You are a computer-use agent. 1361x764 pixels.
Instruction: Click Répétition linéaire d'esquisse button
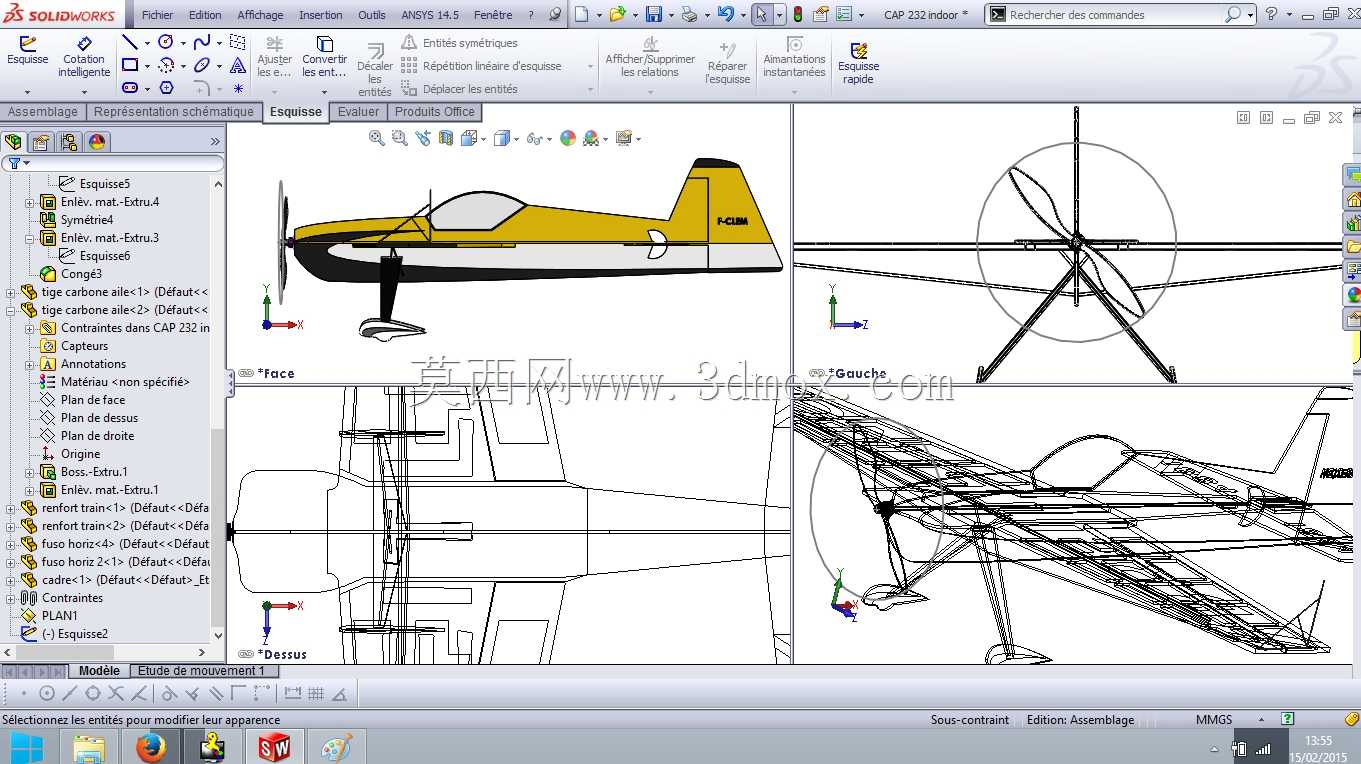pyautogui.click(x=482, y=66)
